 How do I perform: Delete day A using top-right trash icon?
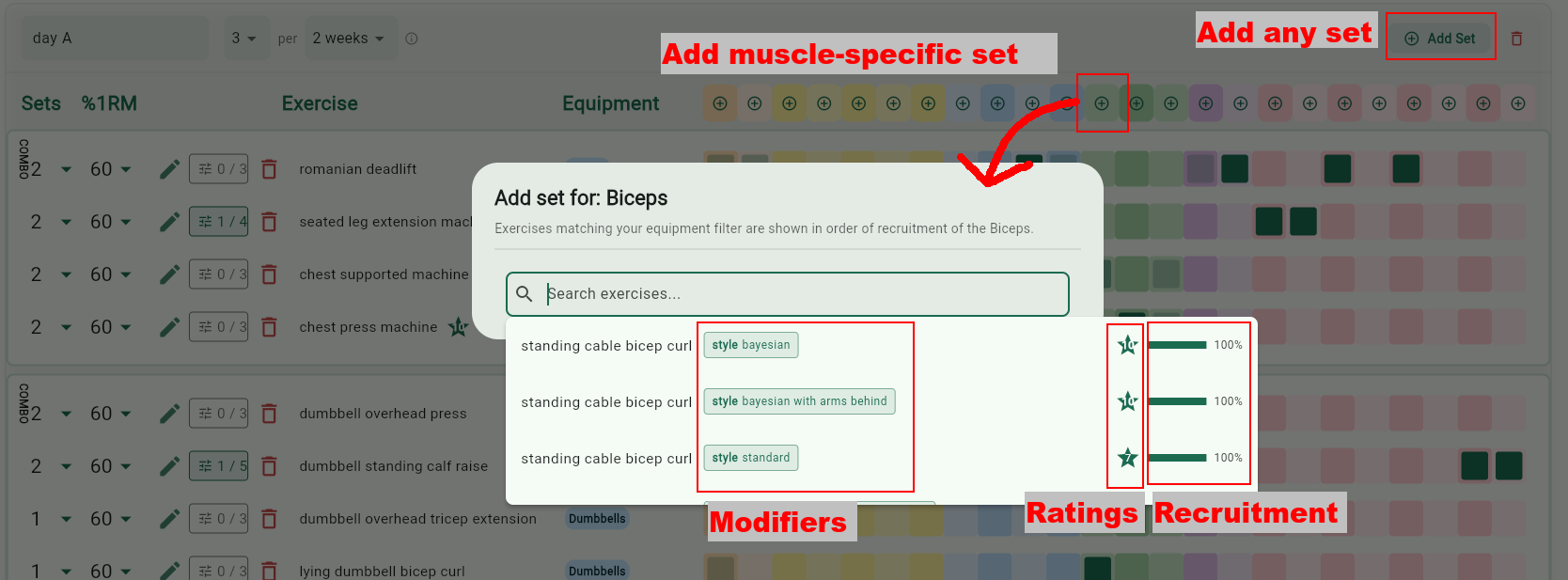click(1516, 39)
